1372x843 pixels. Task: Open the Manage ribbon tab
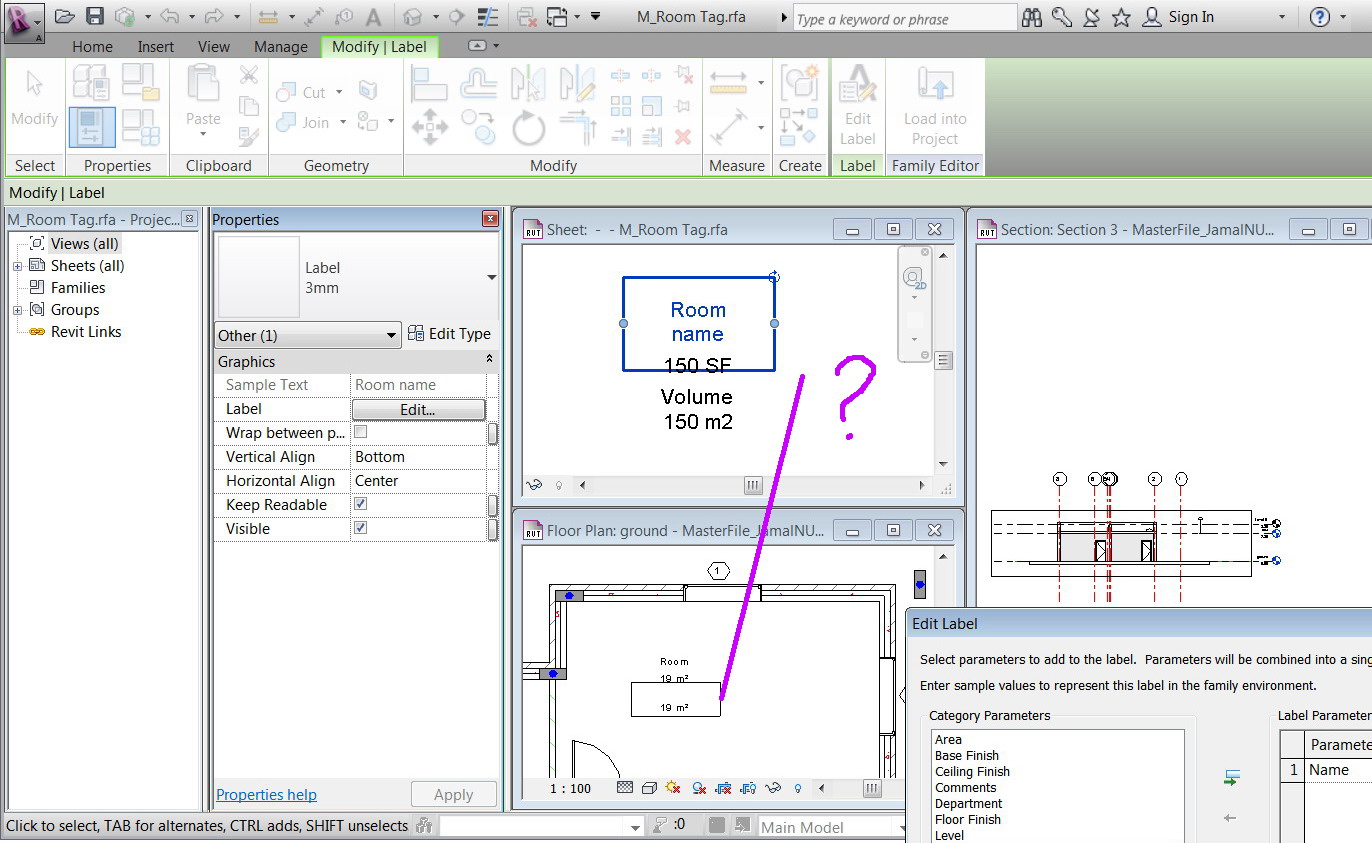(281, 46)
